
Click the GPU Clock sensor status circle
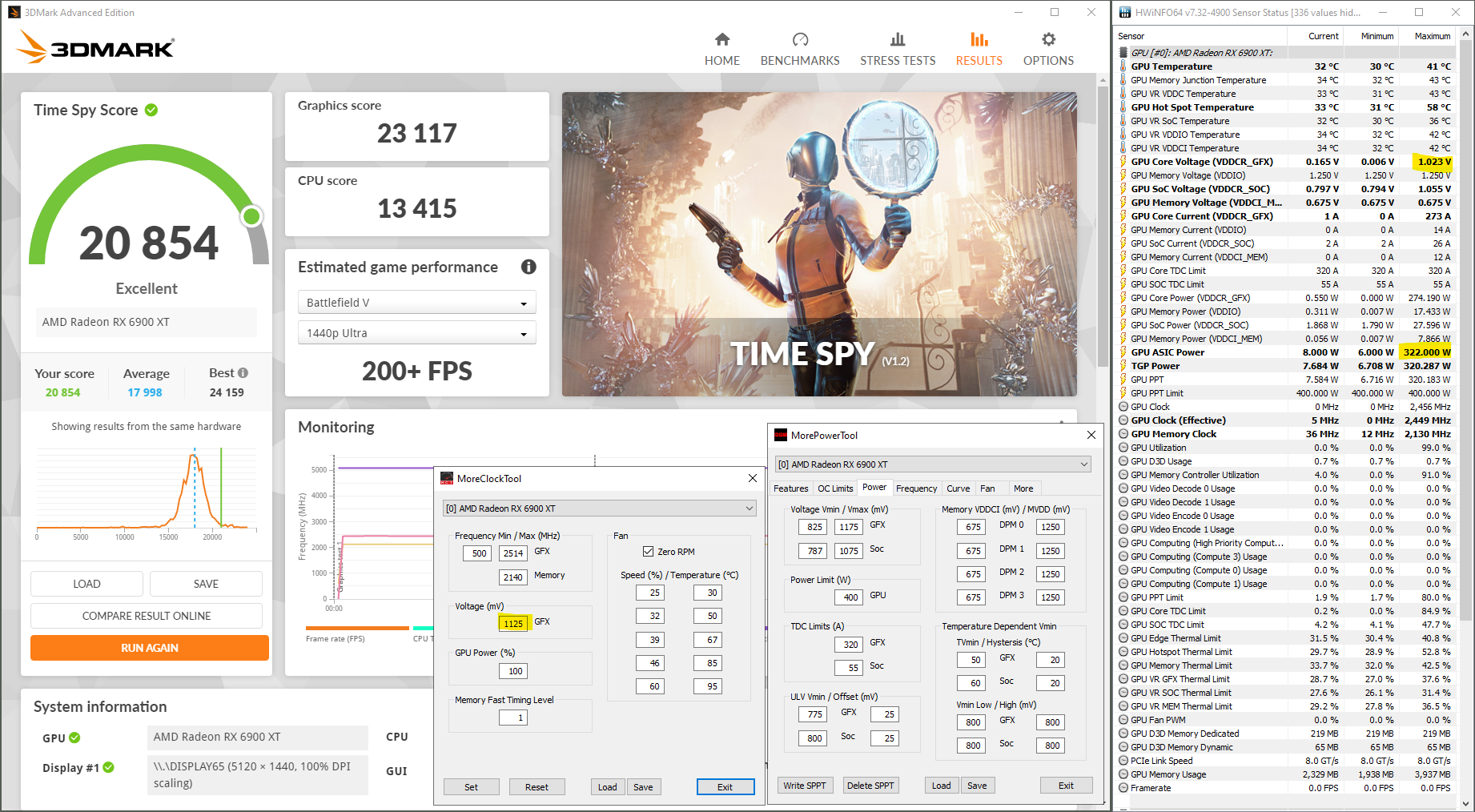tap(1123, 407)
